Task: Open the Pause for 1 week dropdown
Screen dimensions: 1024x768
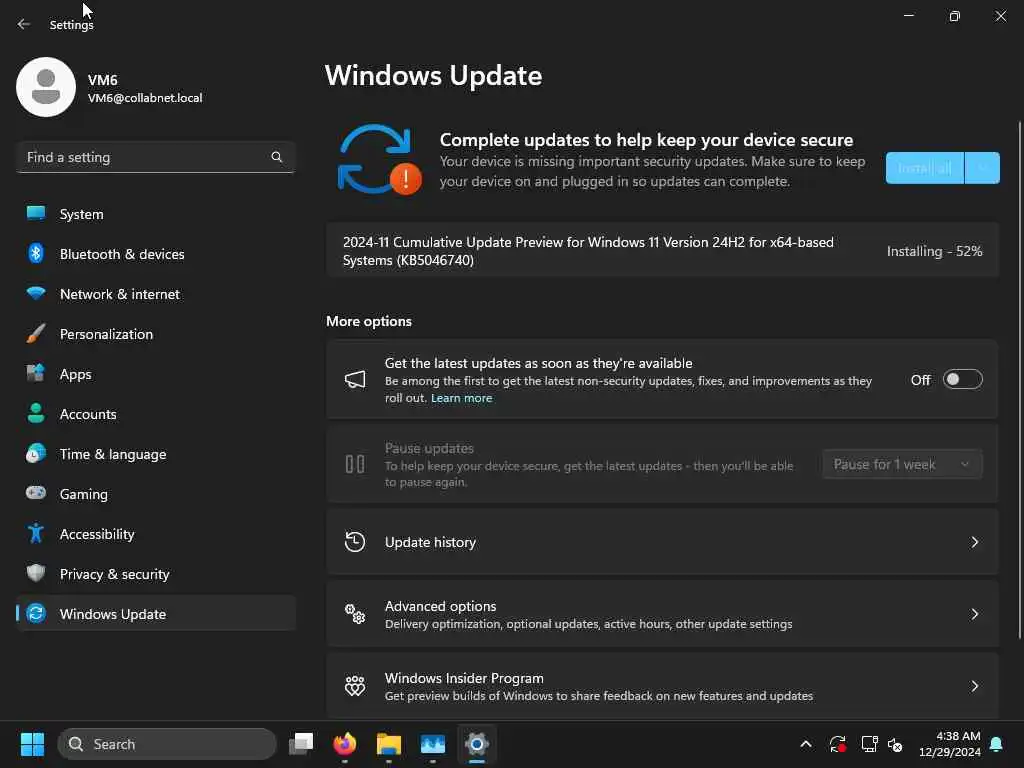Action: click(x=902, y=464)
